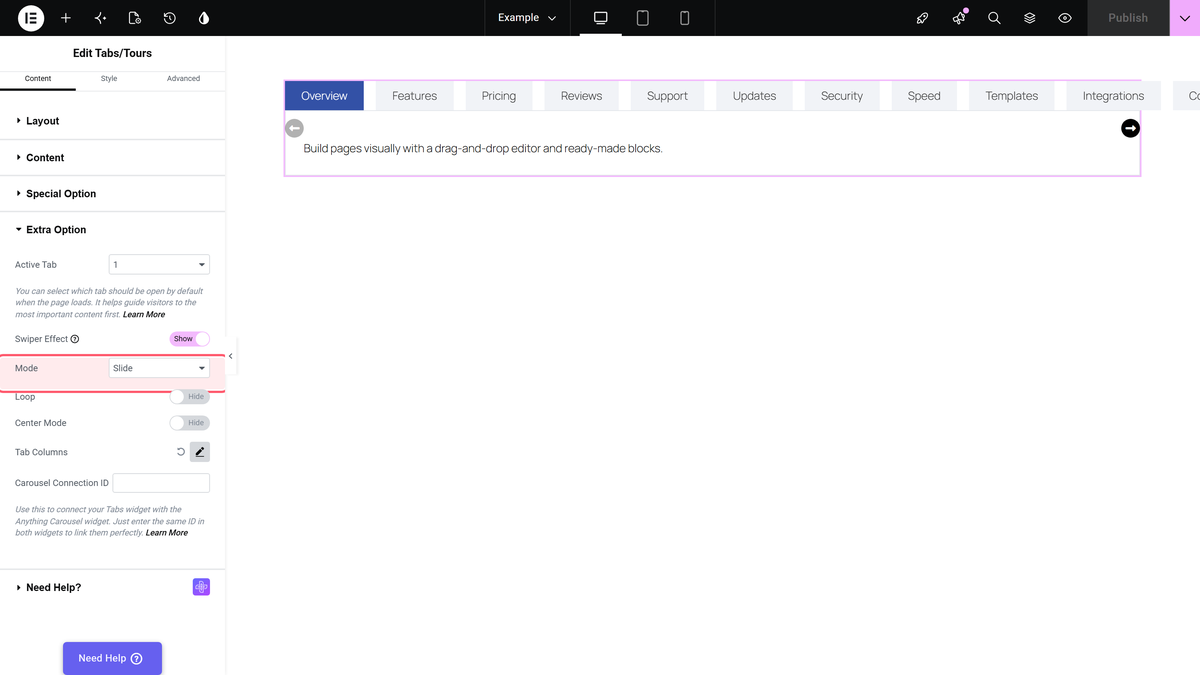The image size is (1200, 675).
Task: Open page document settings icon
Action: (x=135, y=18)
